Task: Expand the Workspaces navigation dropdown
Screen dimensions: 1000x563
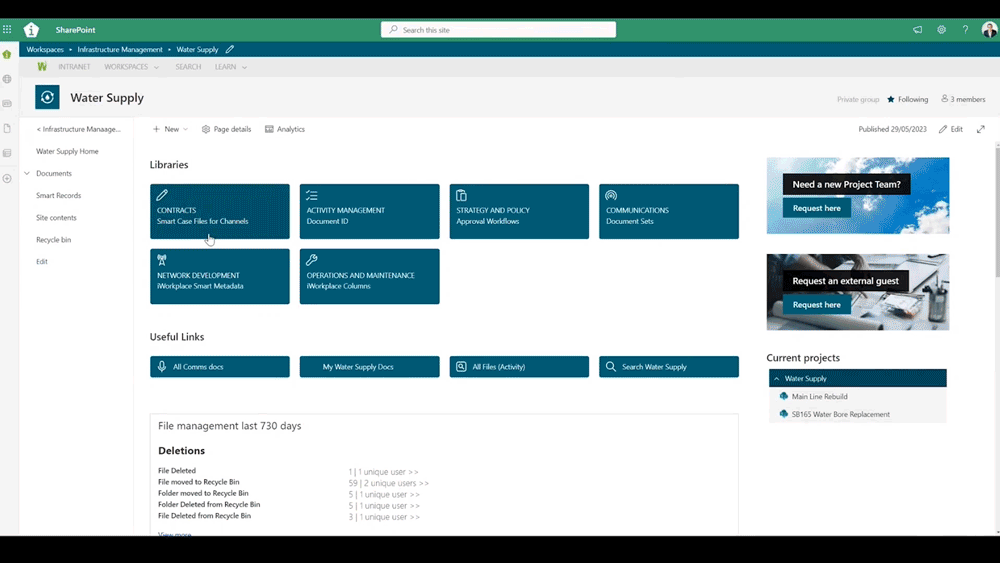Action: 132,67
